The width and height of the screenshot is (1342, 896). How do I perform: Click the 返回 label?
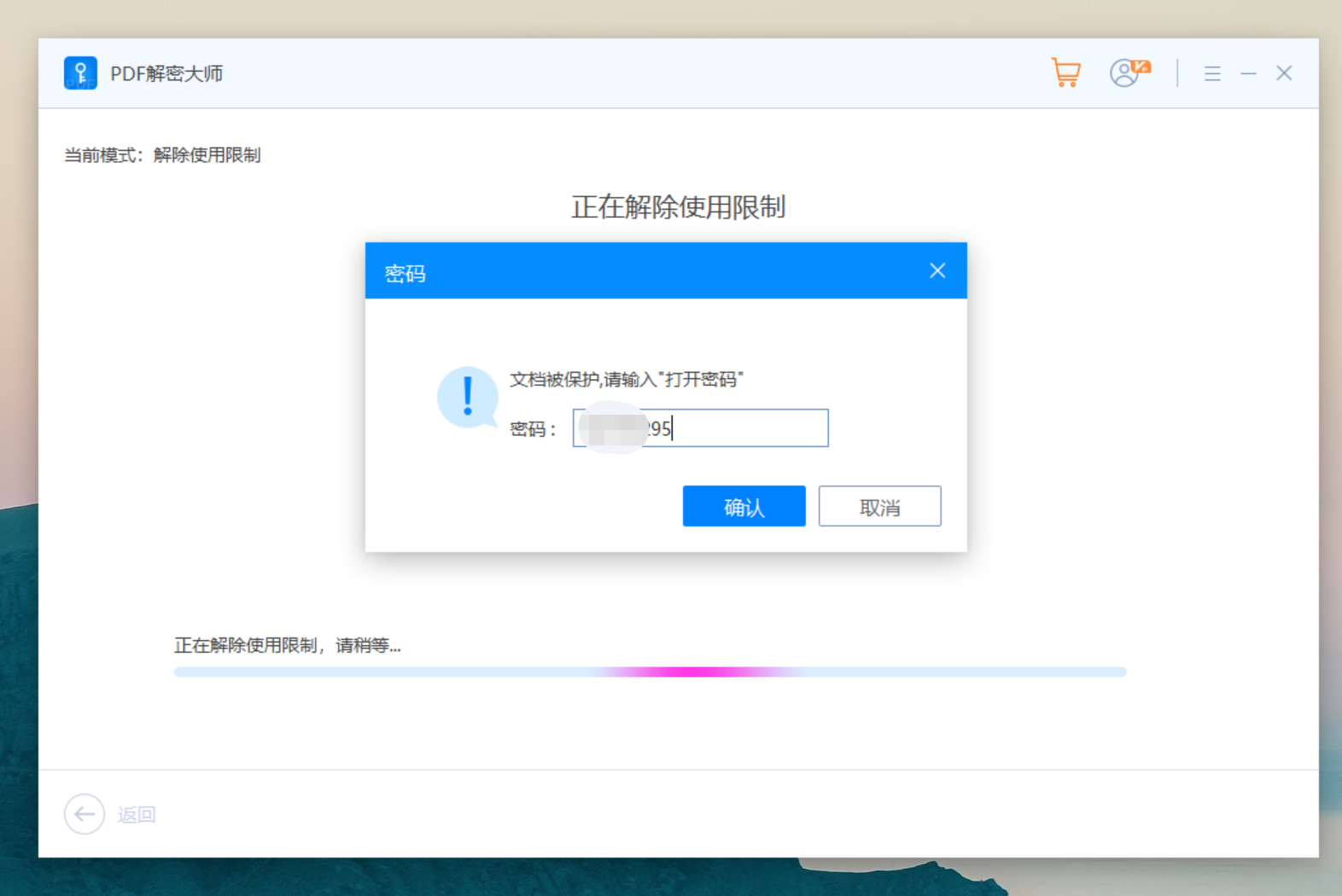coord(137,815)
